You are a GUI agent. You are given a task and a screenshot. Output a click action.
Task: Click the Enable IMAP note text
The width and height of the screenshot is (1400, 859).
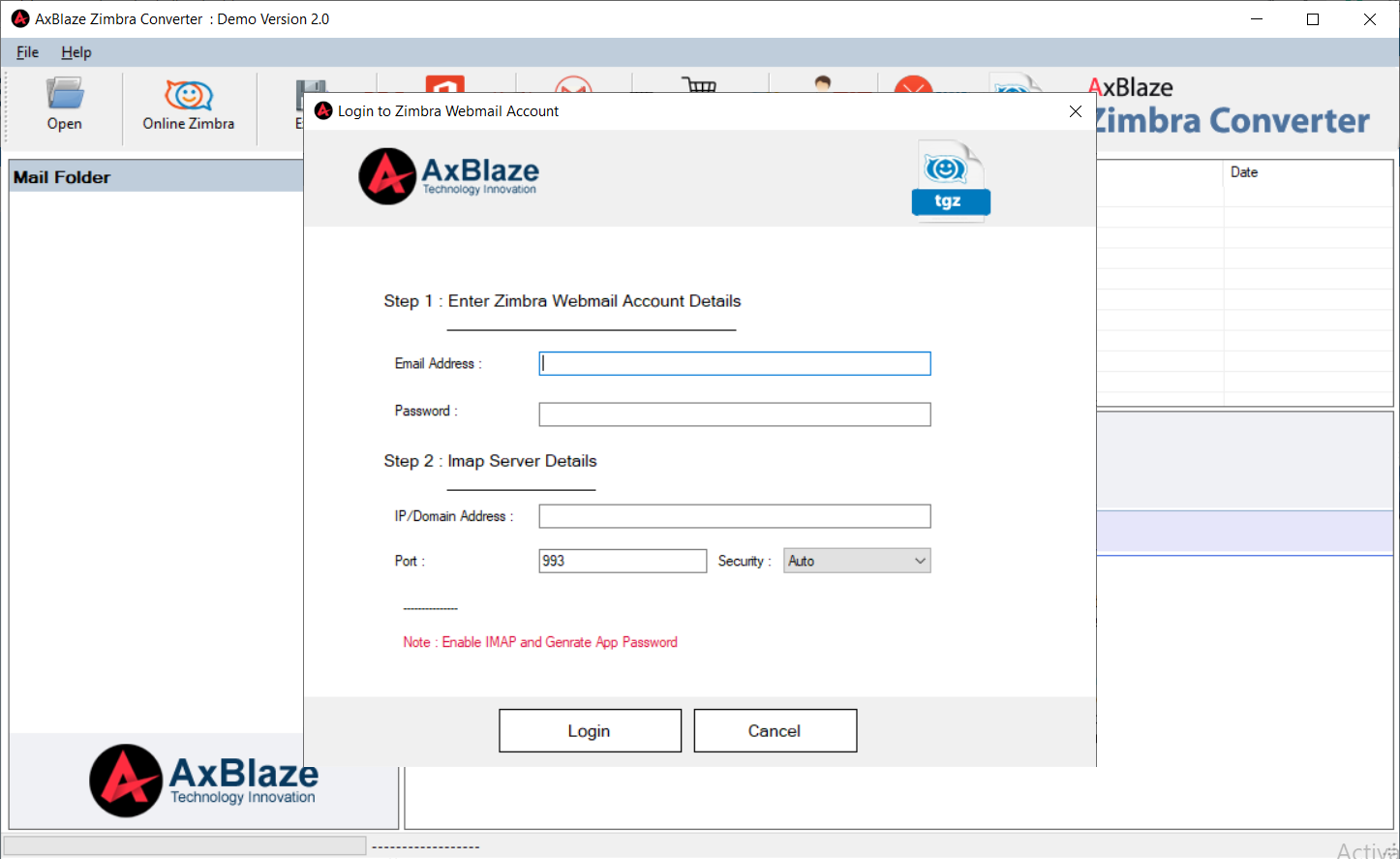[540, 642]
